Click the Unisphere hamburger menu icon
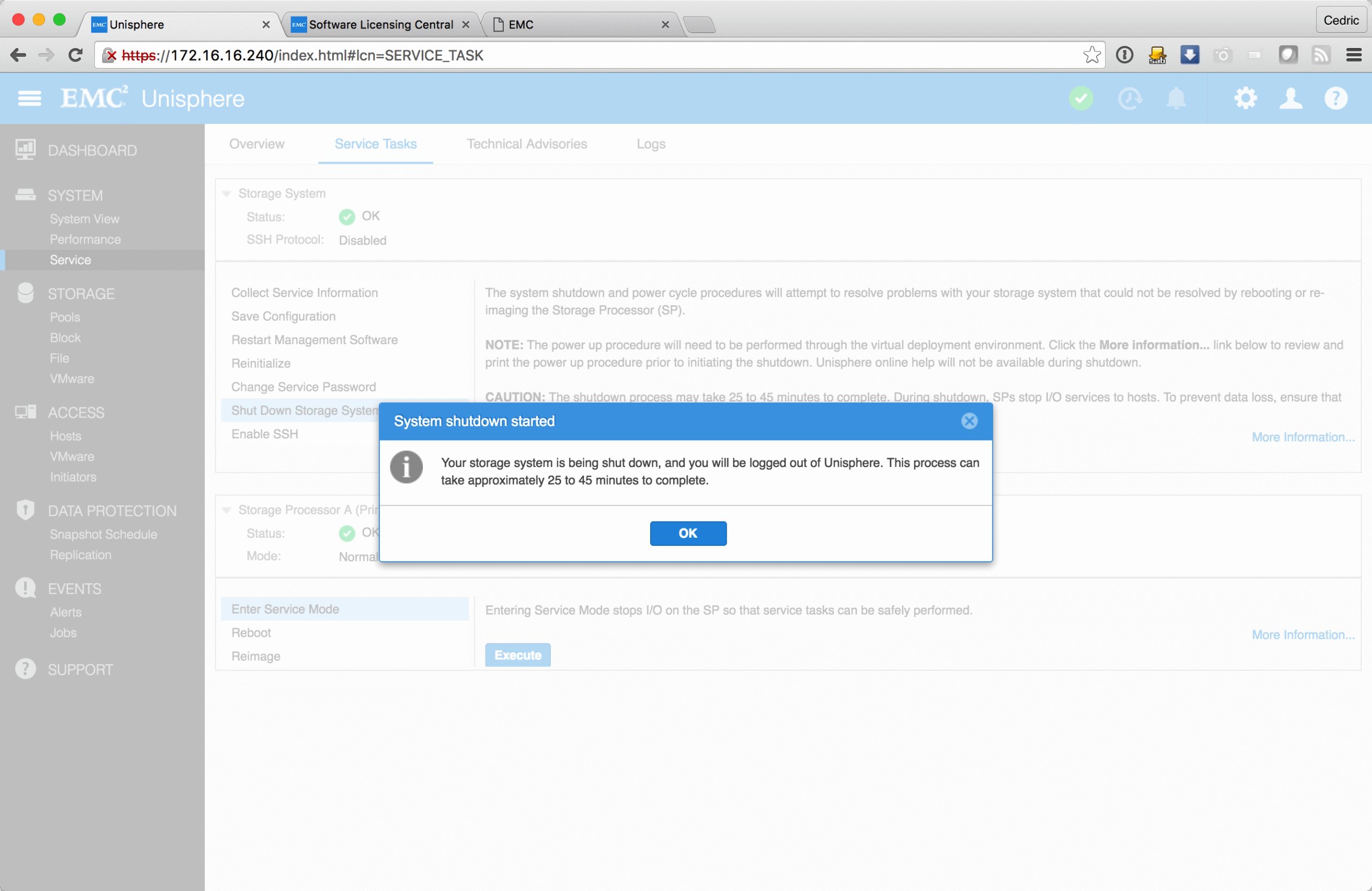This screenshot has height=891, width=1372. [29, 99]
